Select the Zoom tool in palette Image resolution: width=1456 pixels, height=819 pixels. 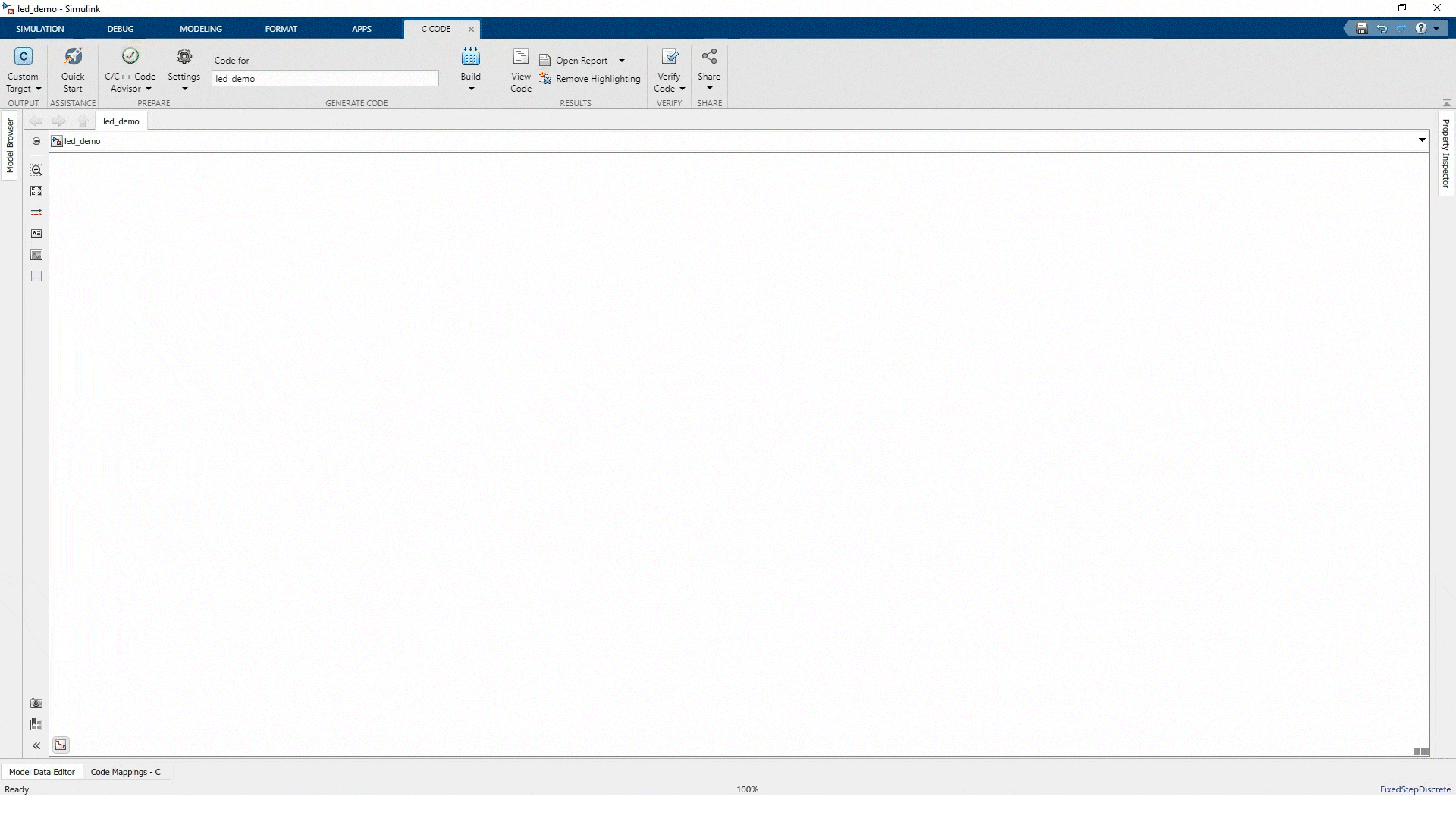[x=36, y=170]
